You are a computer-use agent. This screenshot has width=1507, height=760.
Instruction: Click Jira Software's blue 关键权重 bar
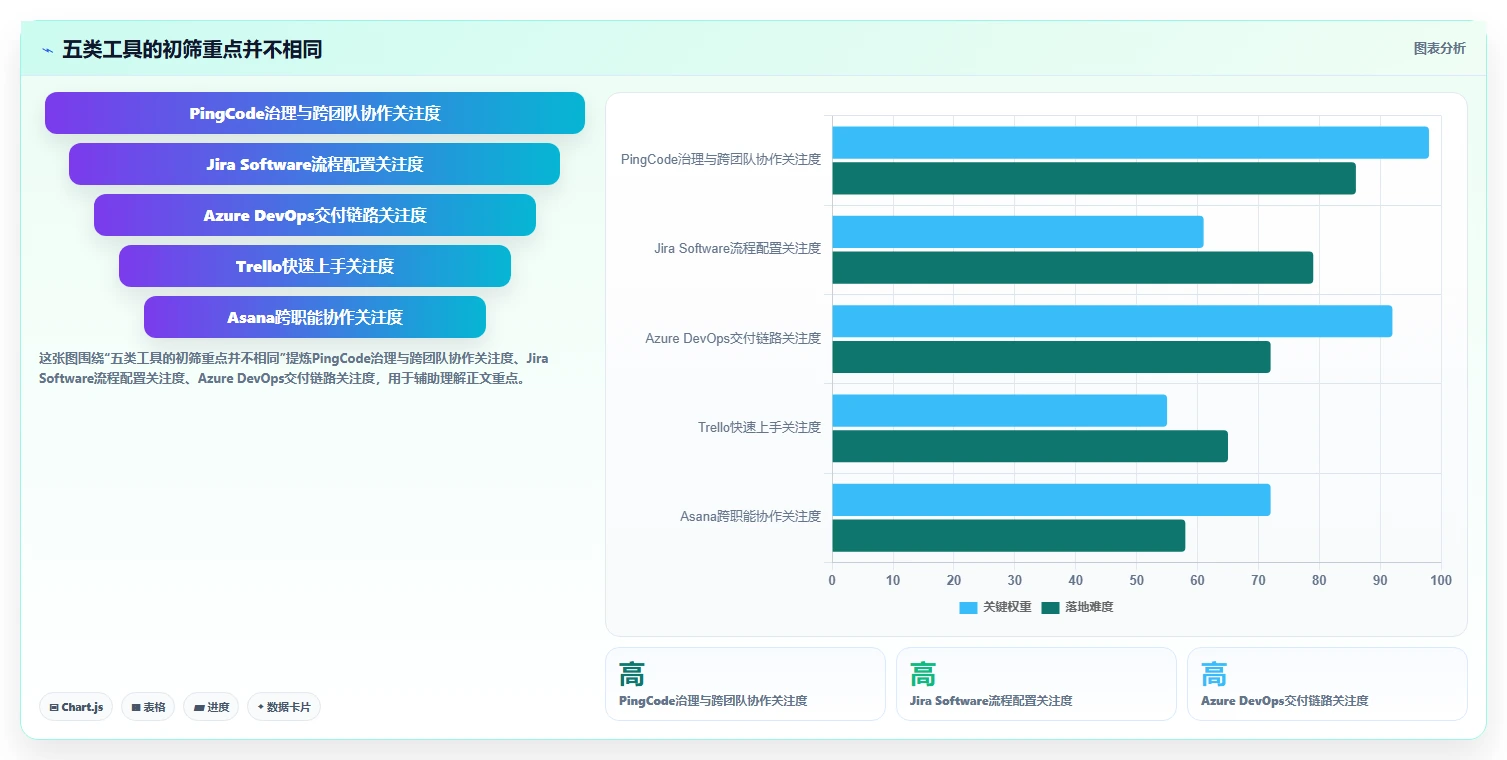pyautogui.click(x=1017, y=232)
